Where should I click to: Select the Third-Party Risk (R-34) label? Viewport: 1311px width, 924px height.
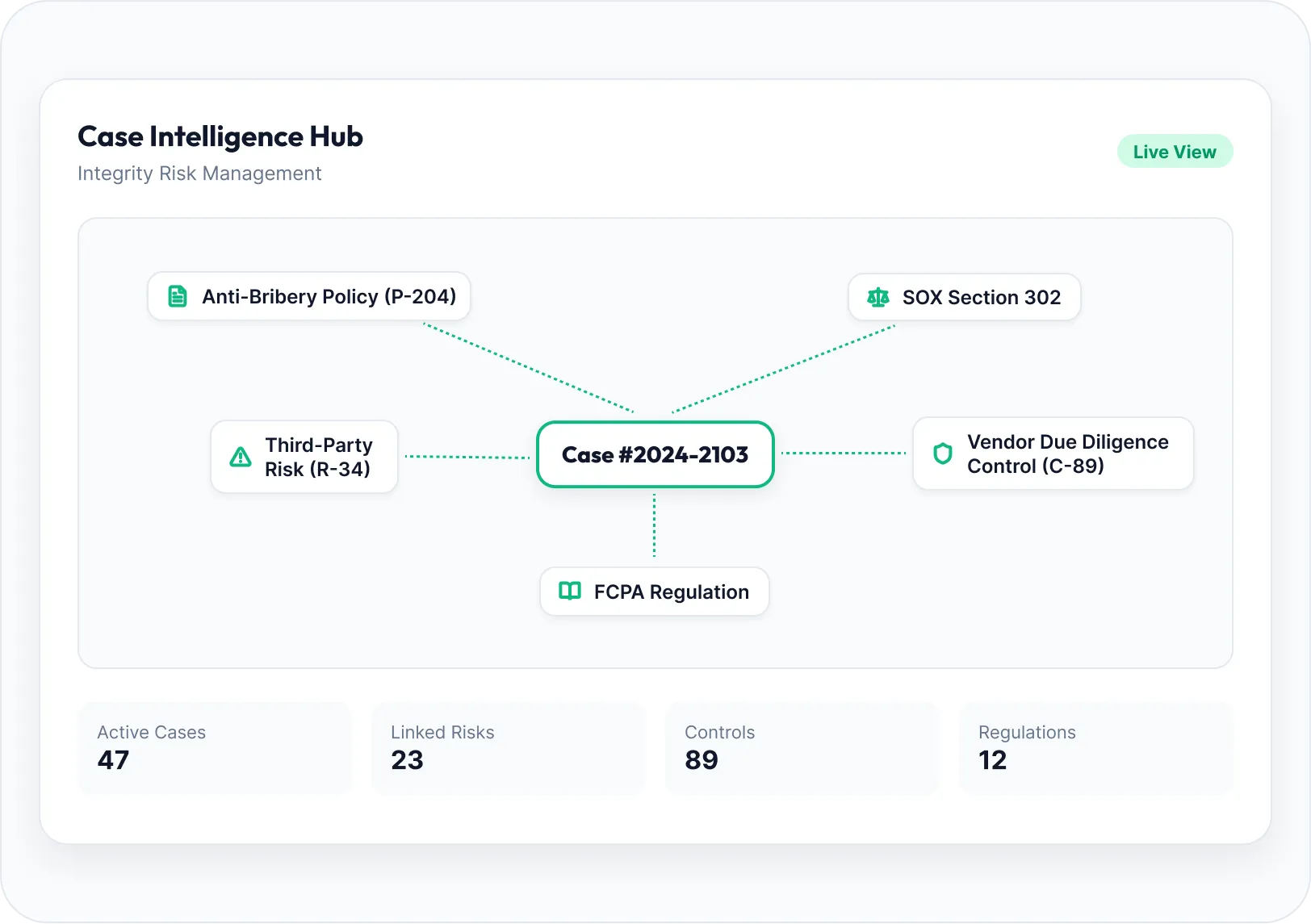pos(319,457)
